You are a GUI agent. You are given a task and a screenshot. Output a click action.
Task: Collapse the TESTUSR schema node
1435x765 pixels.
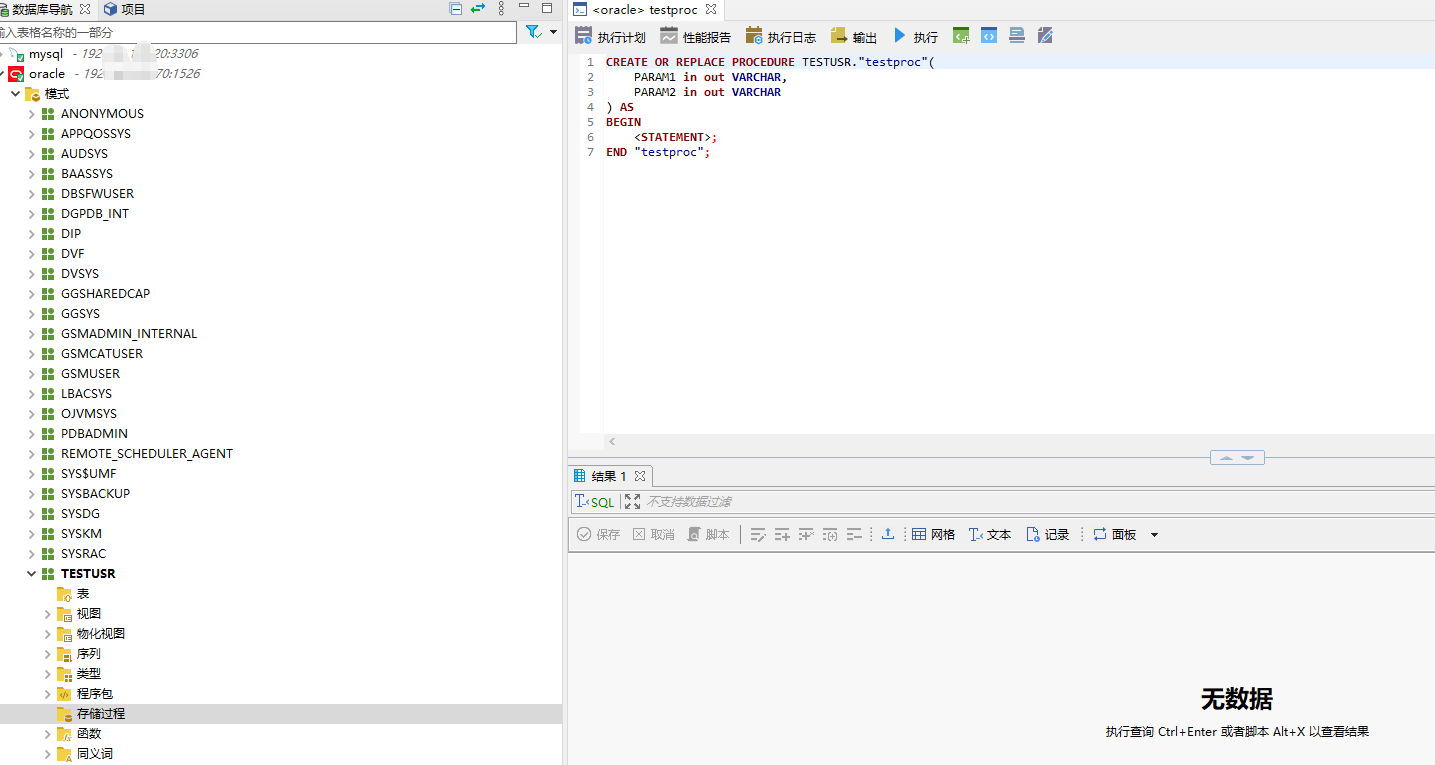pyautogui.click(x=32, y=574)
